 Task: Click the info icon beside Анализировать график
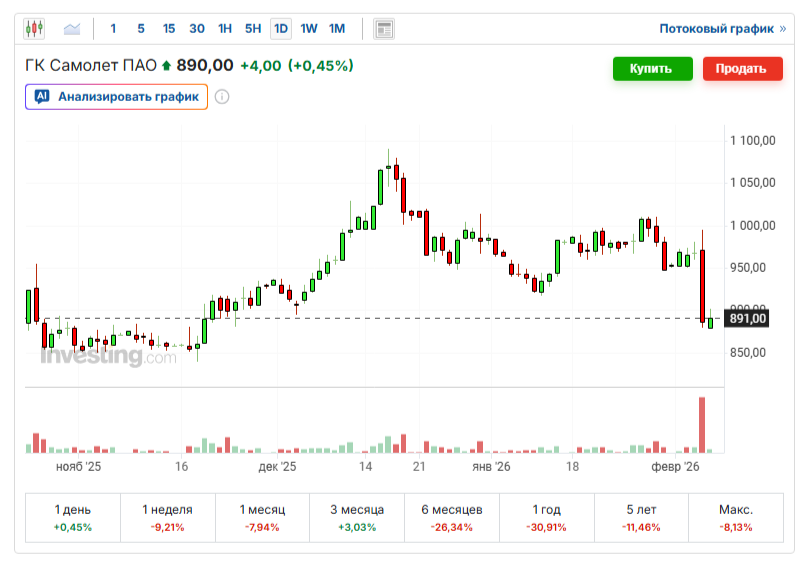[x=222, y=96]
